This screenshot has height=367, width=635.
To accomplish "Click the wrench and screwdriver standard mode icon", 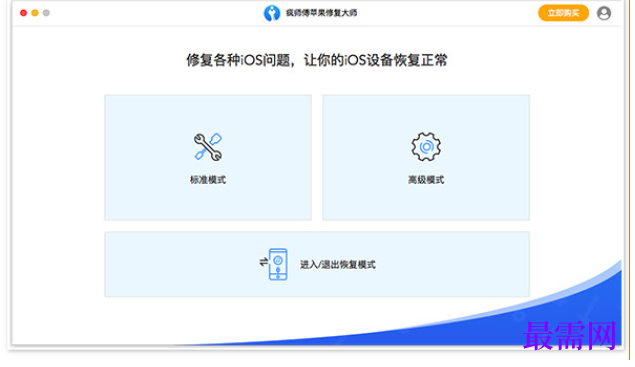I will tap(208, 147).
